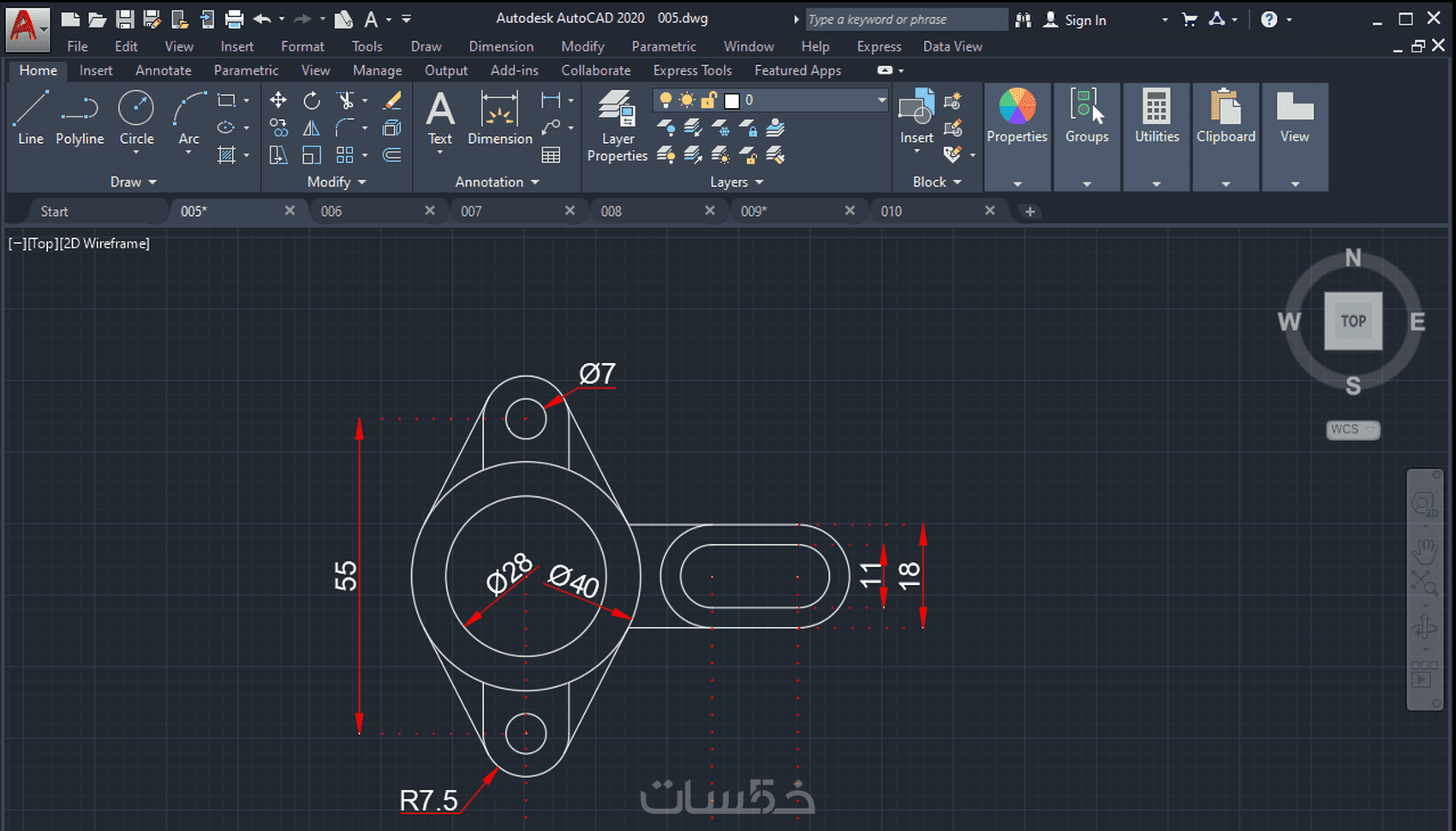The width and height of the screenshot is (1456, 831).
Task: Activate the Arc tool
Action: [188, 118]
